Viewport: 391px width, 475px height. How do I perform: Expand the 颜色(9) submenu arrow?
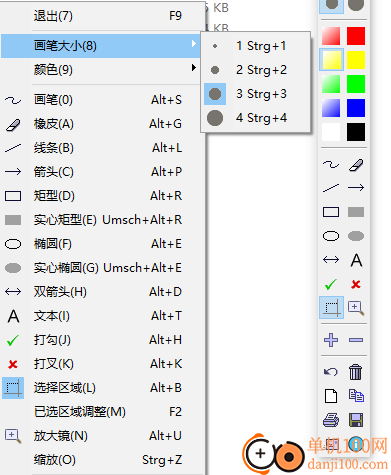[194, 68]
